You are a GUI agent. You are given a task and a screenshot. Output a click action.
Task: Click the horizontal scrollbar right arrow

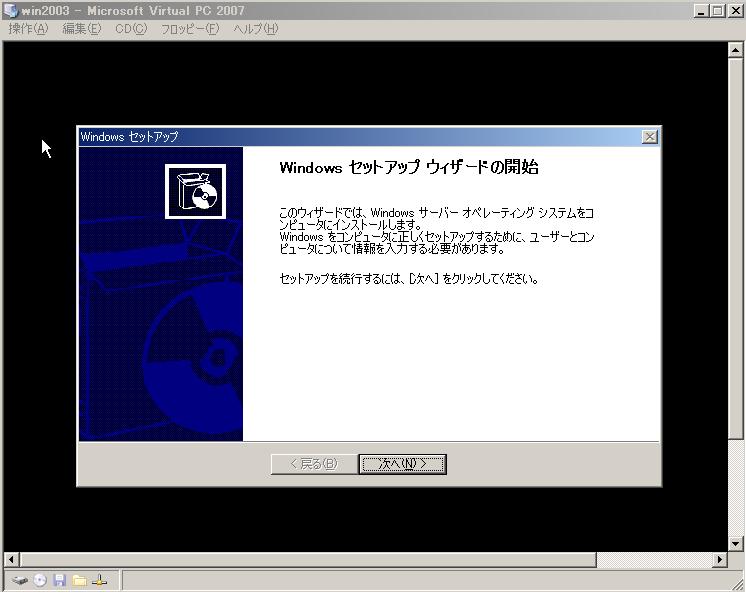pos(720,560)
